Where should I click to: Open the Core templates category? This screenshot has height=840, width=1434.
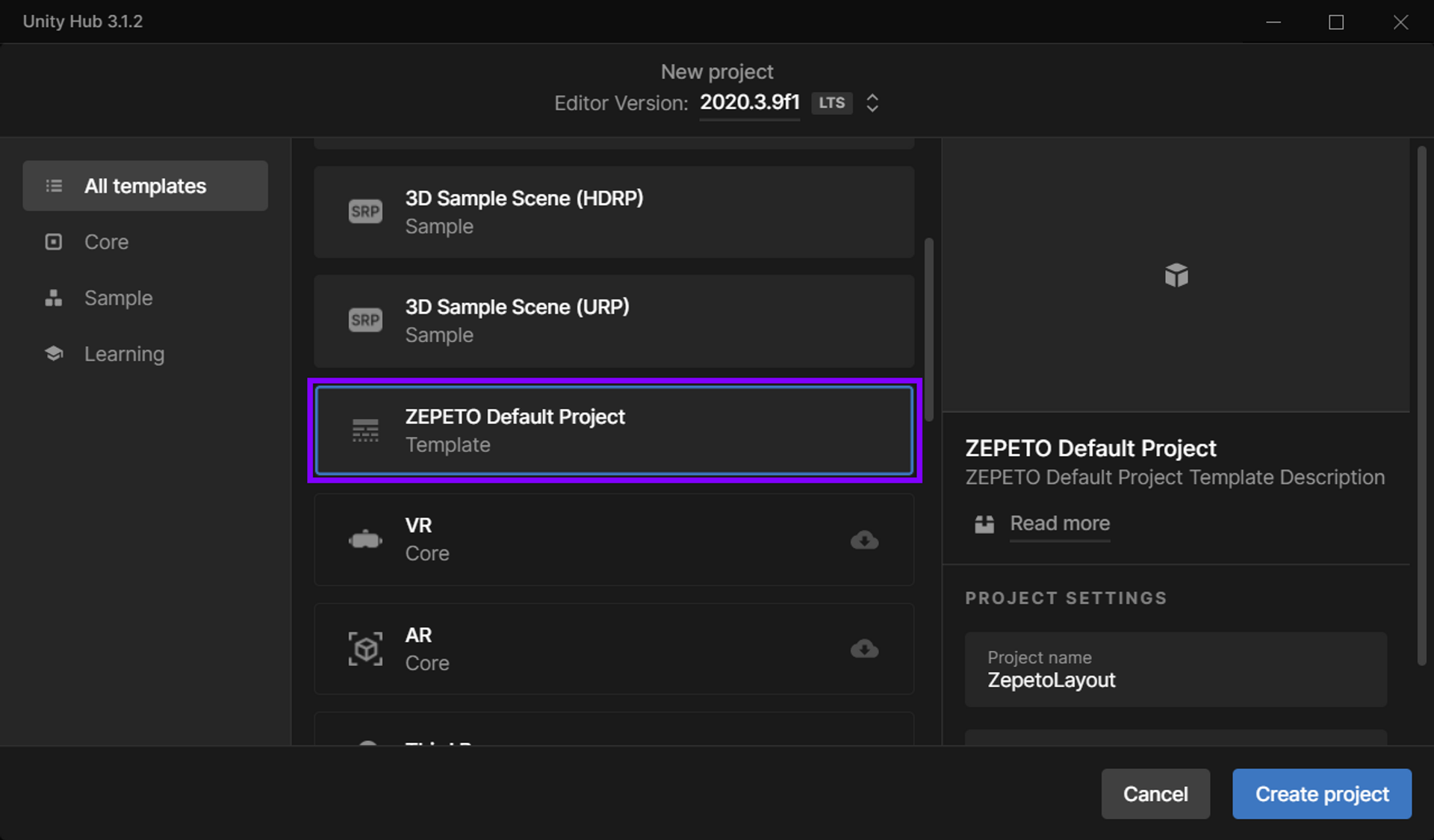[106, 242]
